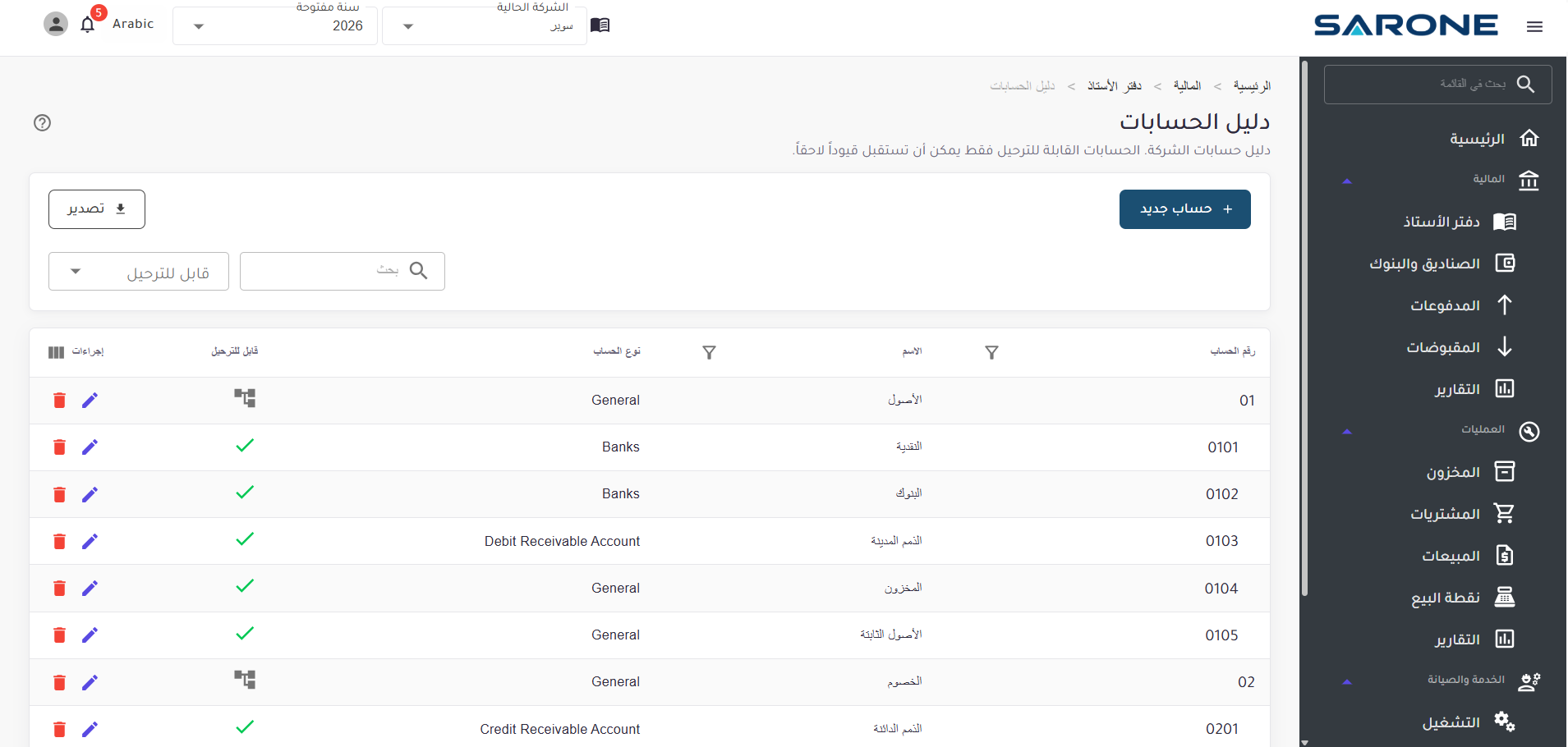
Task: Open the user profile avatar
Action: coord(56,25)
